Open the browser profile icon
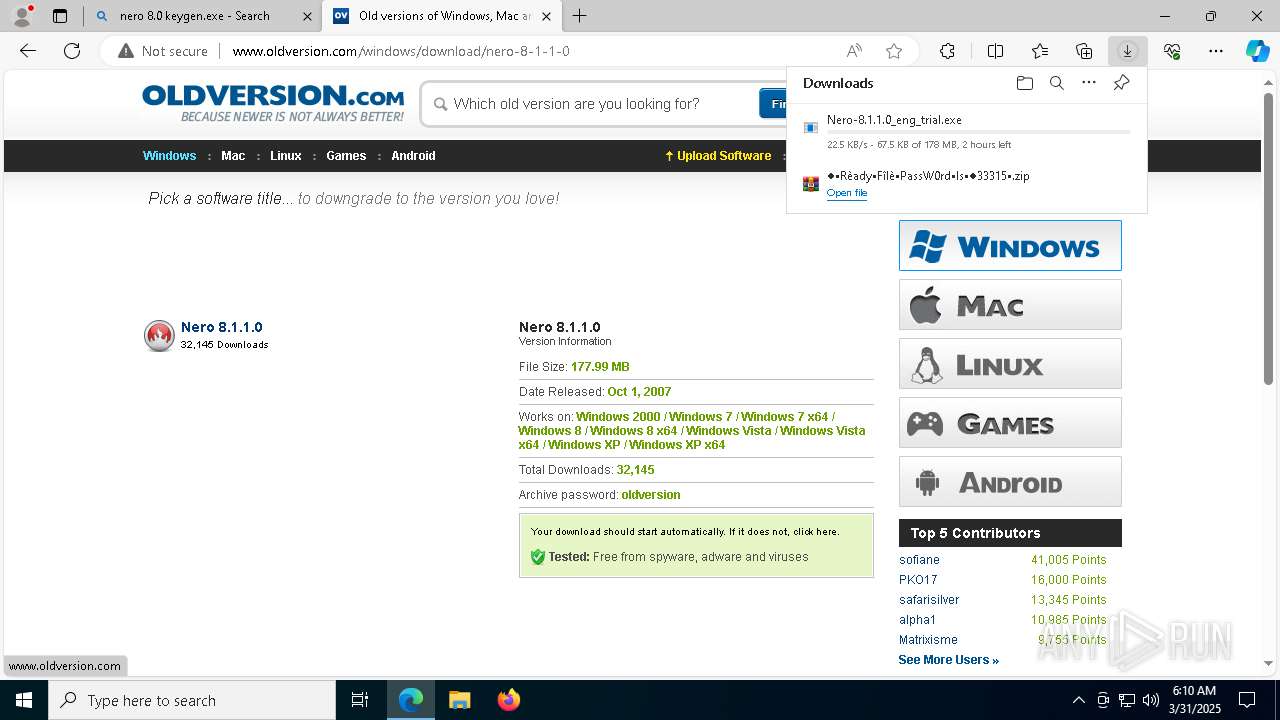Viewport: 1280px width, 720px height. pos(22,16)
